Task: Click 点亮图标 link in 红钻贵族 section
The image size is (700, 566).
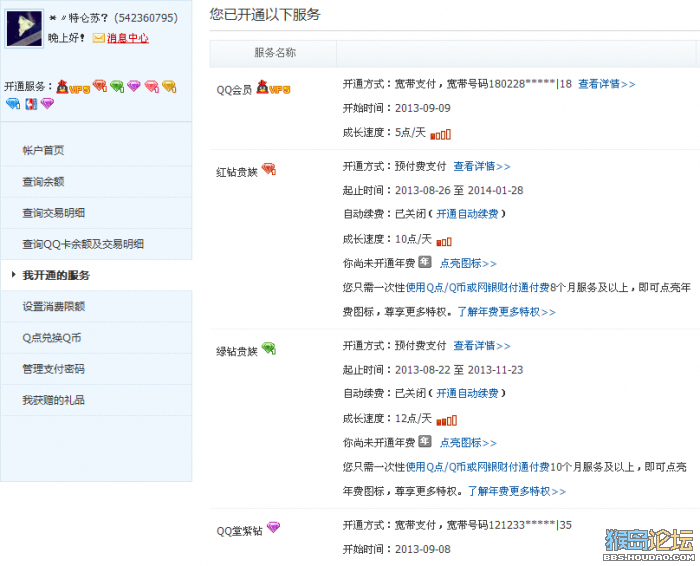Action: (x=467, y=263)
